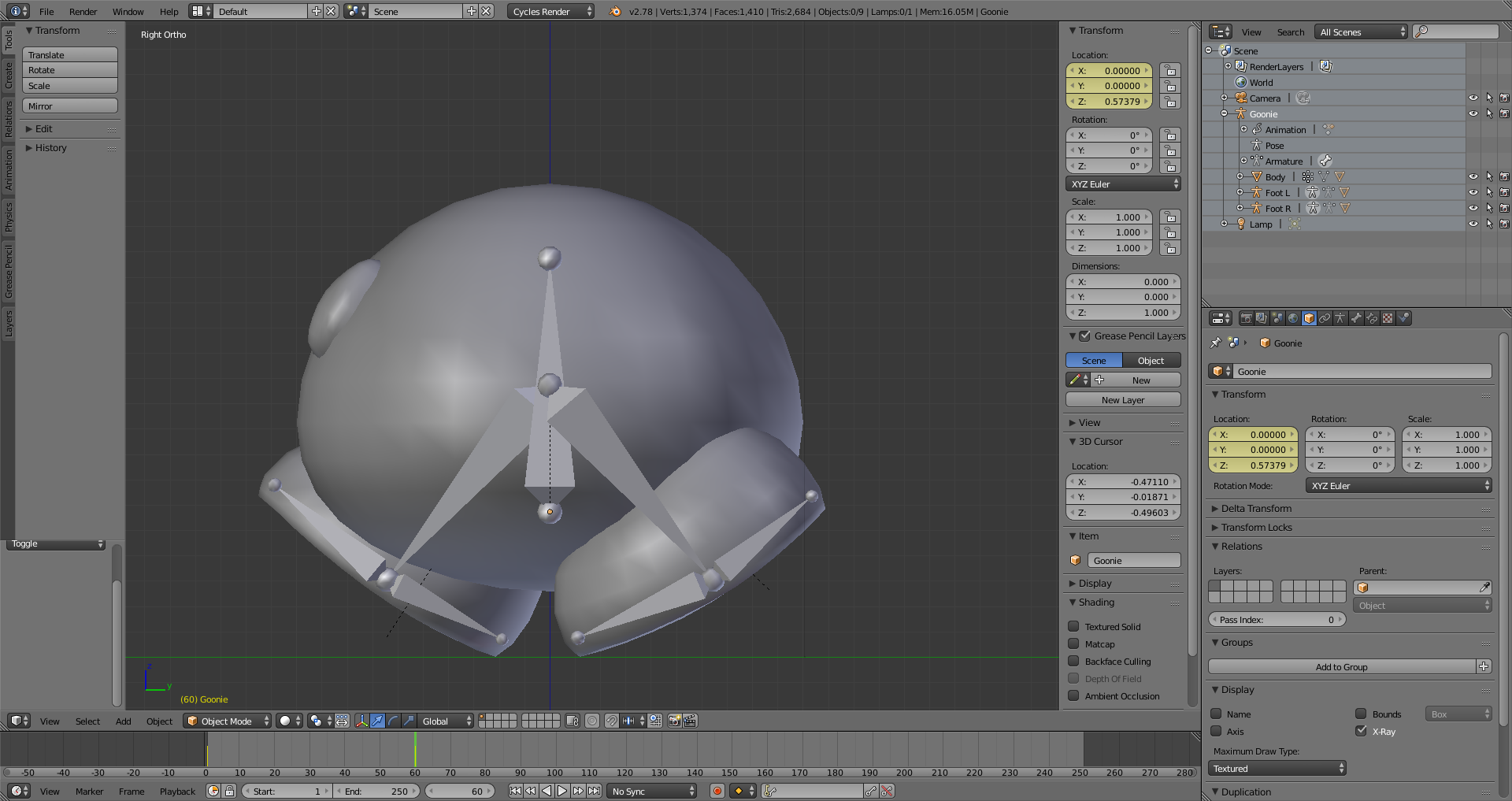Click the draw grease pencil icon
The height and width of the screenshot is (801, 1512).
(x=1073, y=380)
